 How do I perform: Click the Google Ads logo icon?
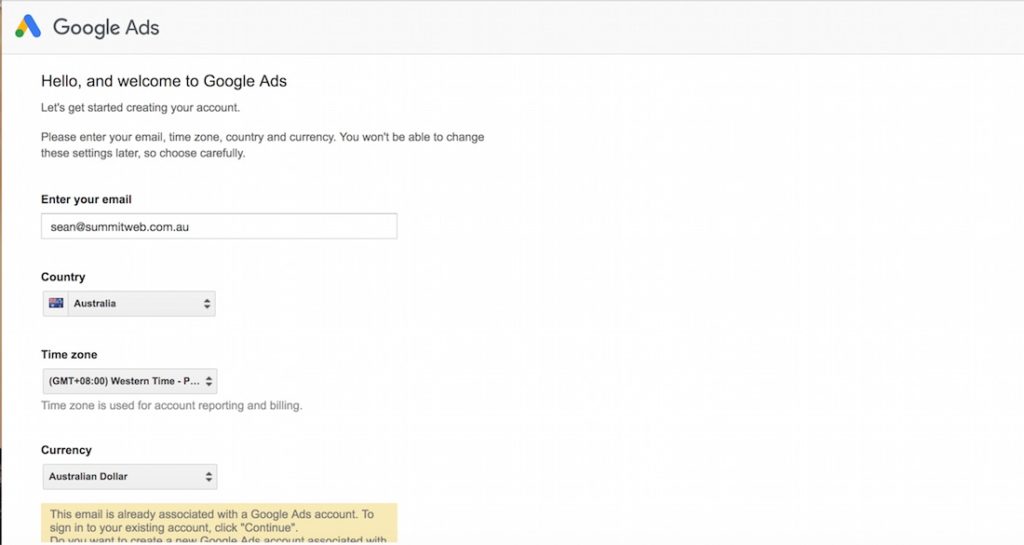click(x=28, y=27)
